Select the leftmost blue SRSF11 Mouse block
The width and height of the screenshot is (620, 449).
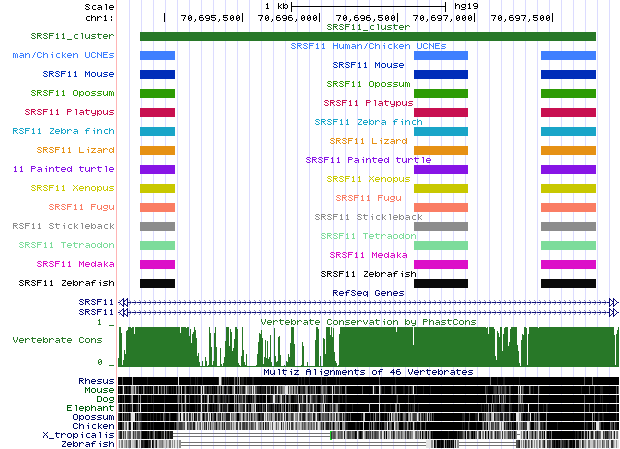point(158,75)
